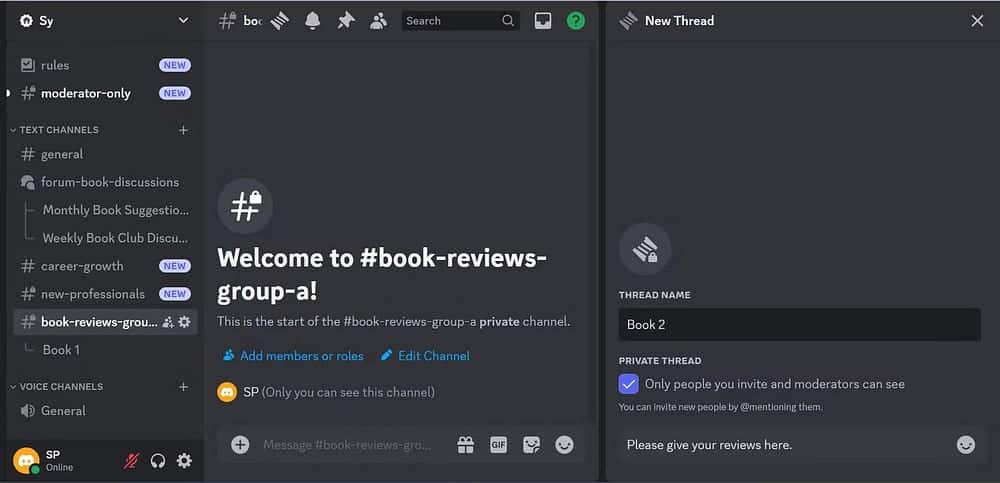Toggle deafen headphones icon
The image size is (1000, 483).
(x=158, y=461)
